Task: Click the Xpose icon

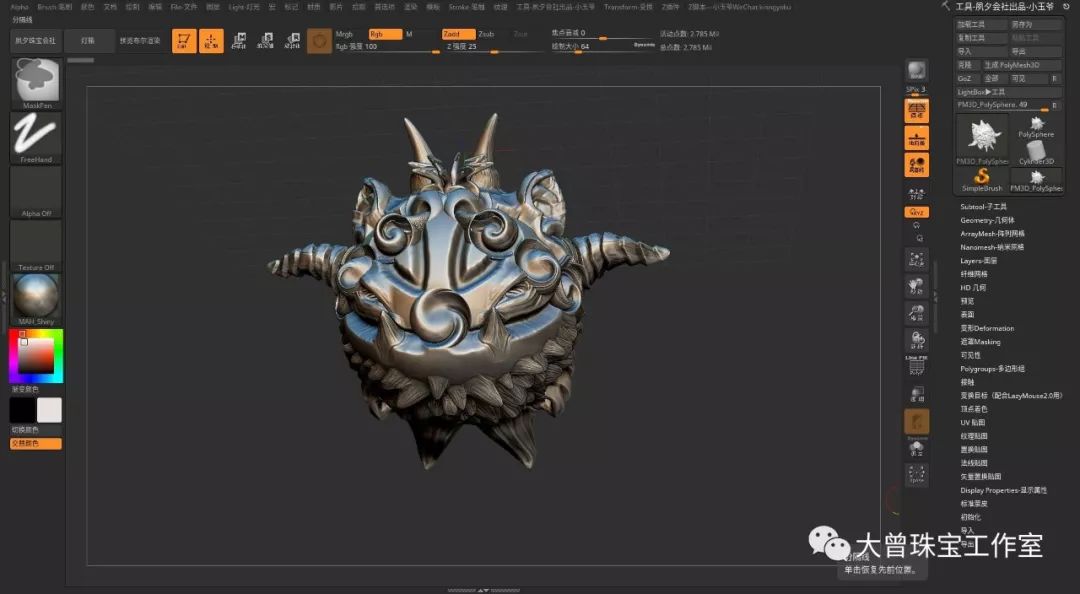Action: (917, 474)
